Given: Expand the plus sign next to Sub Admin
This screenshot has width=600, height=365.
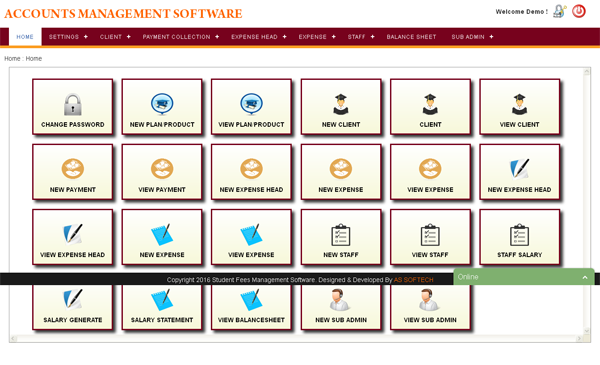Looking at the screenshot, I should (491, 37).
